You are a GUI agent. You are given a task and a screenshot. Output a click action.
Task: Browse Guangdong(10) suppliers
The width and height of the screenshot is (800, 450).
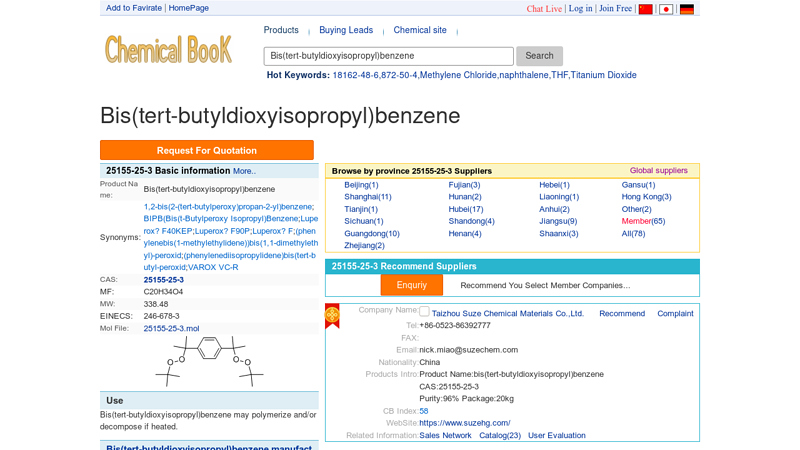(x=372, y=234)
